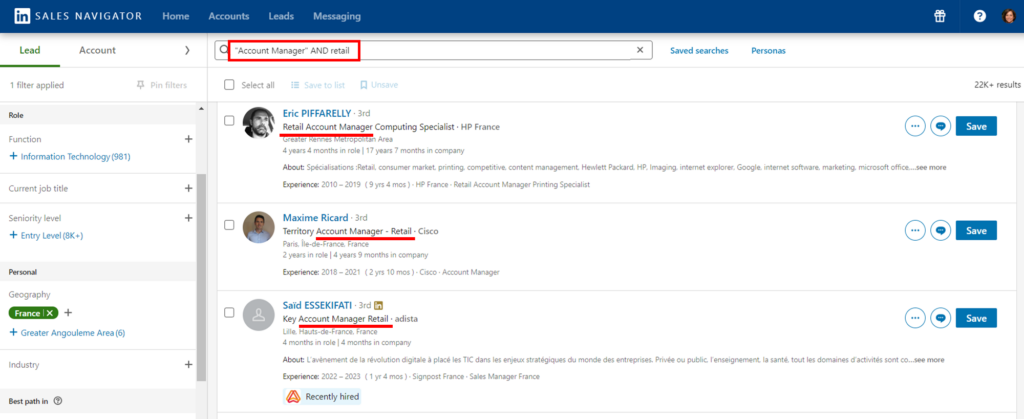This screenshot has width=1024, height=419.
Task: Remove the France geography filter tag
Action: coord(50,313)
